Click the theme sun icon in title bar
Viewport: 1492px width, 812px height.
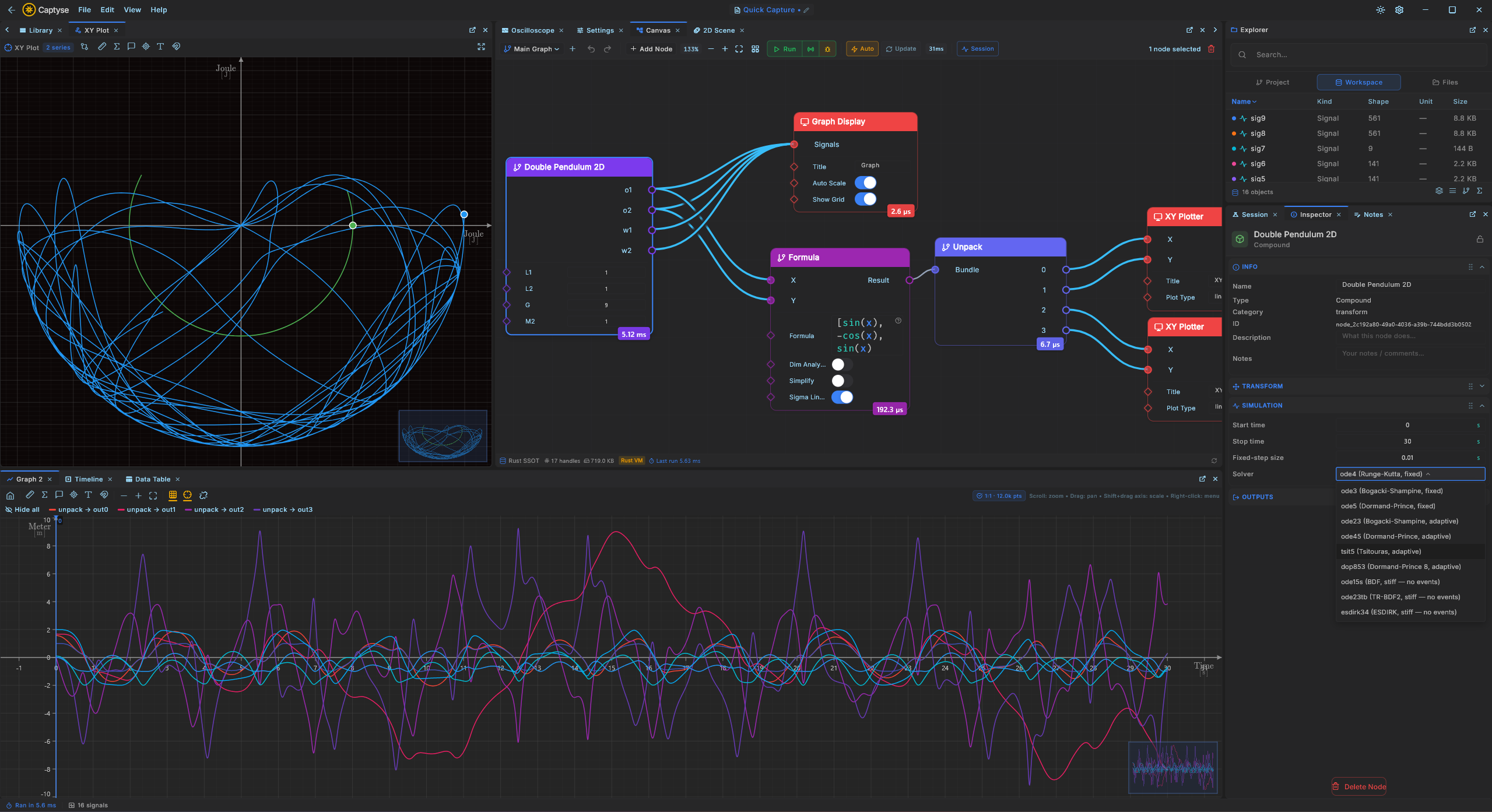(x=1380, y=10)
